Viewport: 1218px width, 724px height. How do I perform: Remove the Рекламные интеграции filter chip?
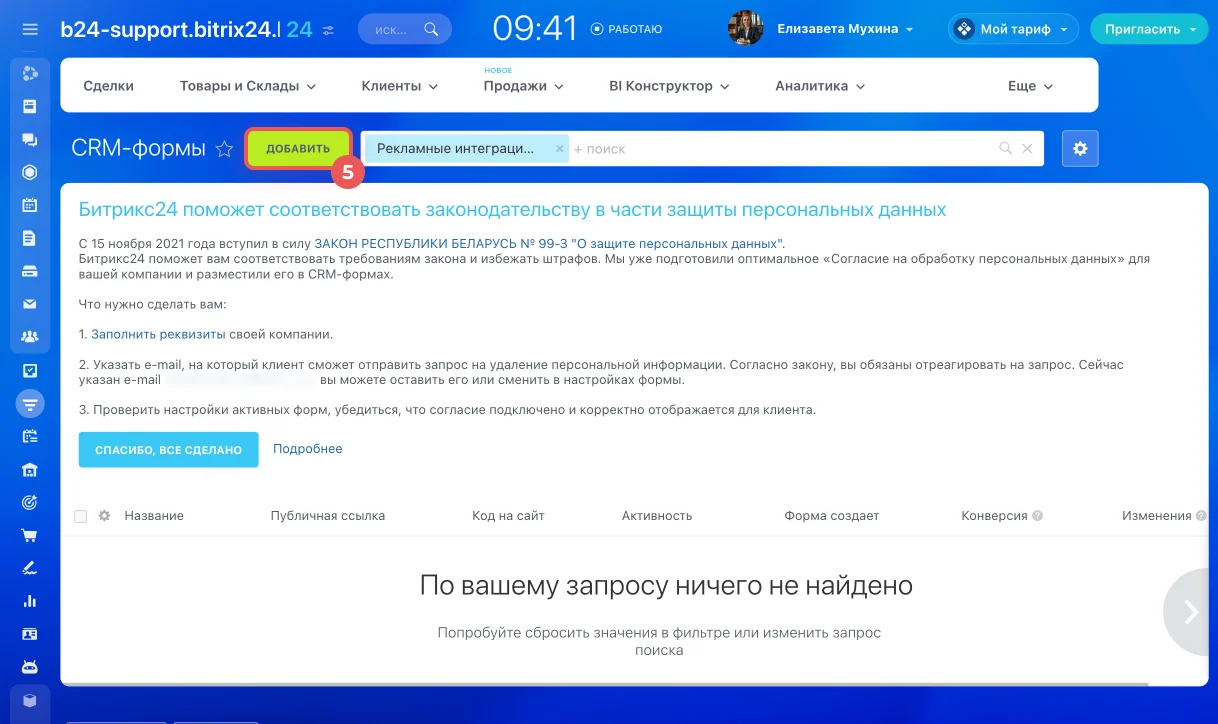click(560, 149)
